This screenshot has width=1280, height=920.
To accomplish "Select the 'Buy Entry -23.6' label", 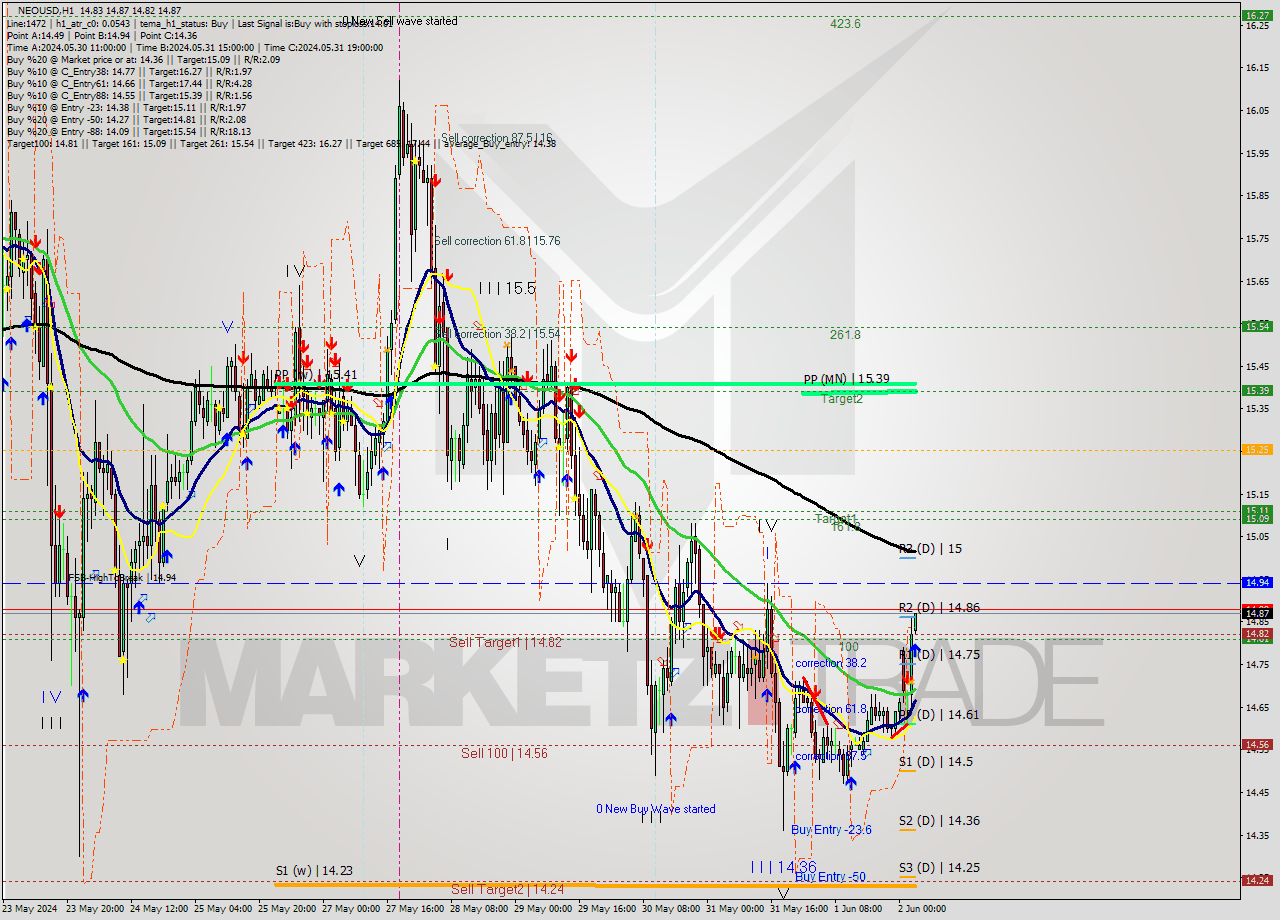I will click(831, 830).
